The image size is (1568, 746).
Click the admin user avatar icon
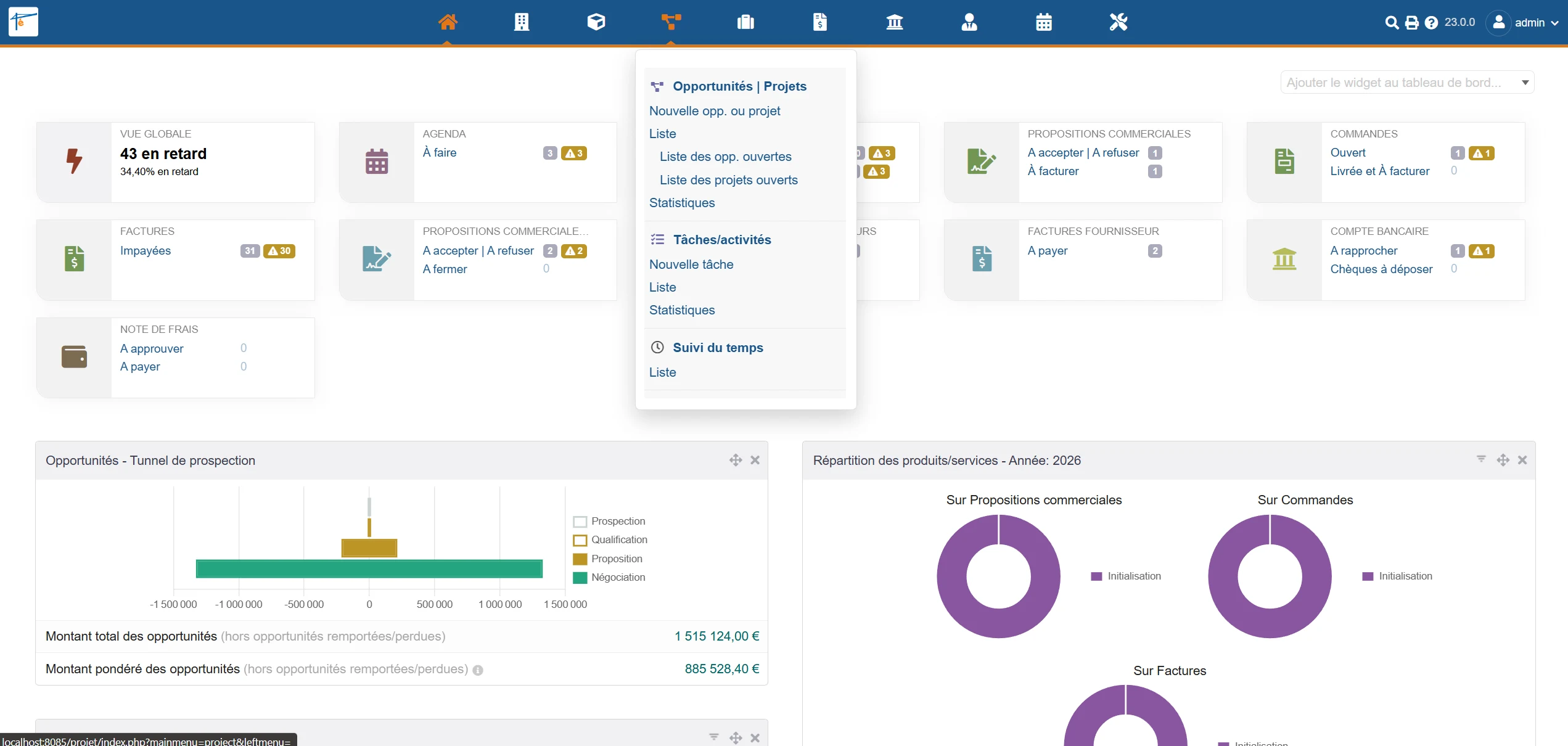1498,23
